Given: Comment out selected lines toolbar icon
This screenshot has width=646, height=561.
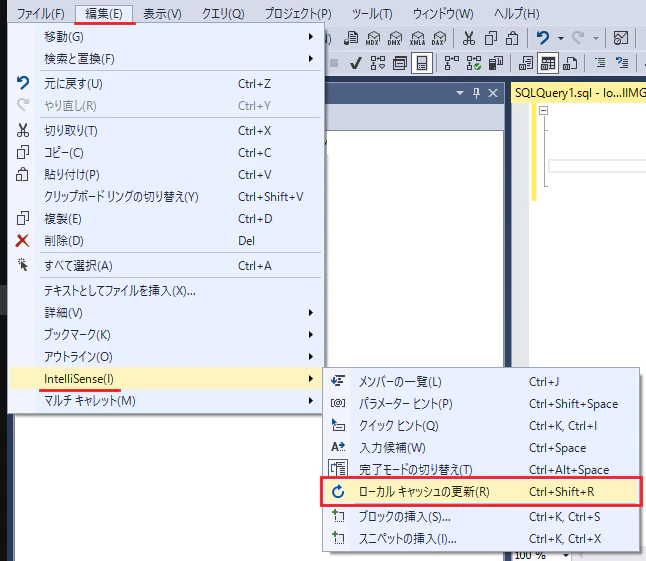Looking at the screenshot, I should pos(600,63).
